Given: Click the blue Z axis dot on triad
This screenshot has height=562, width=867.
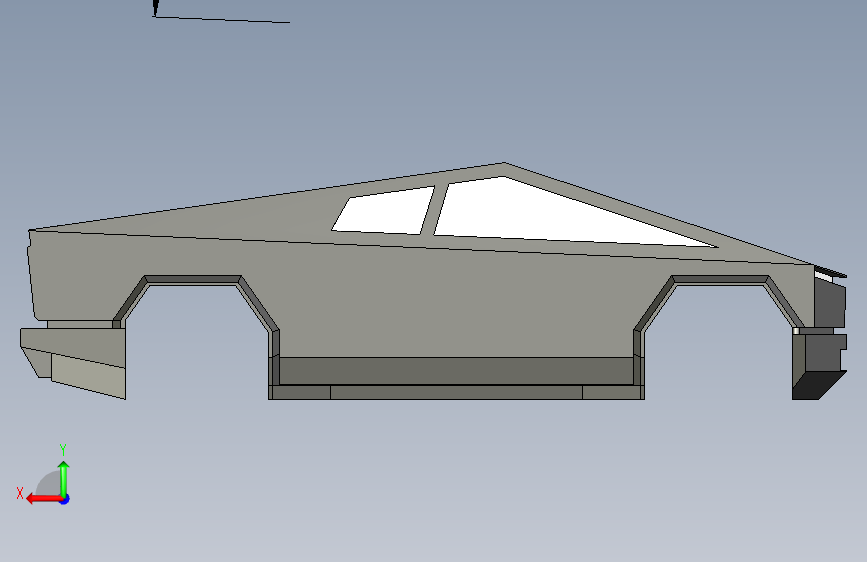Looking at the screenshot, I should pyautogui.click(x=65, y=499).
